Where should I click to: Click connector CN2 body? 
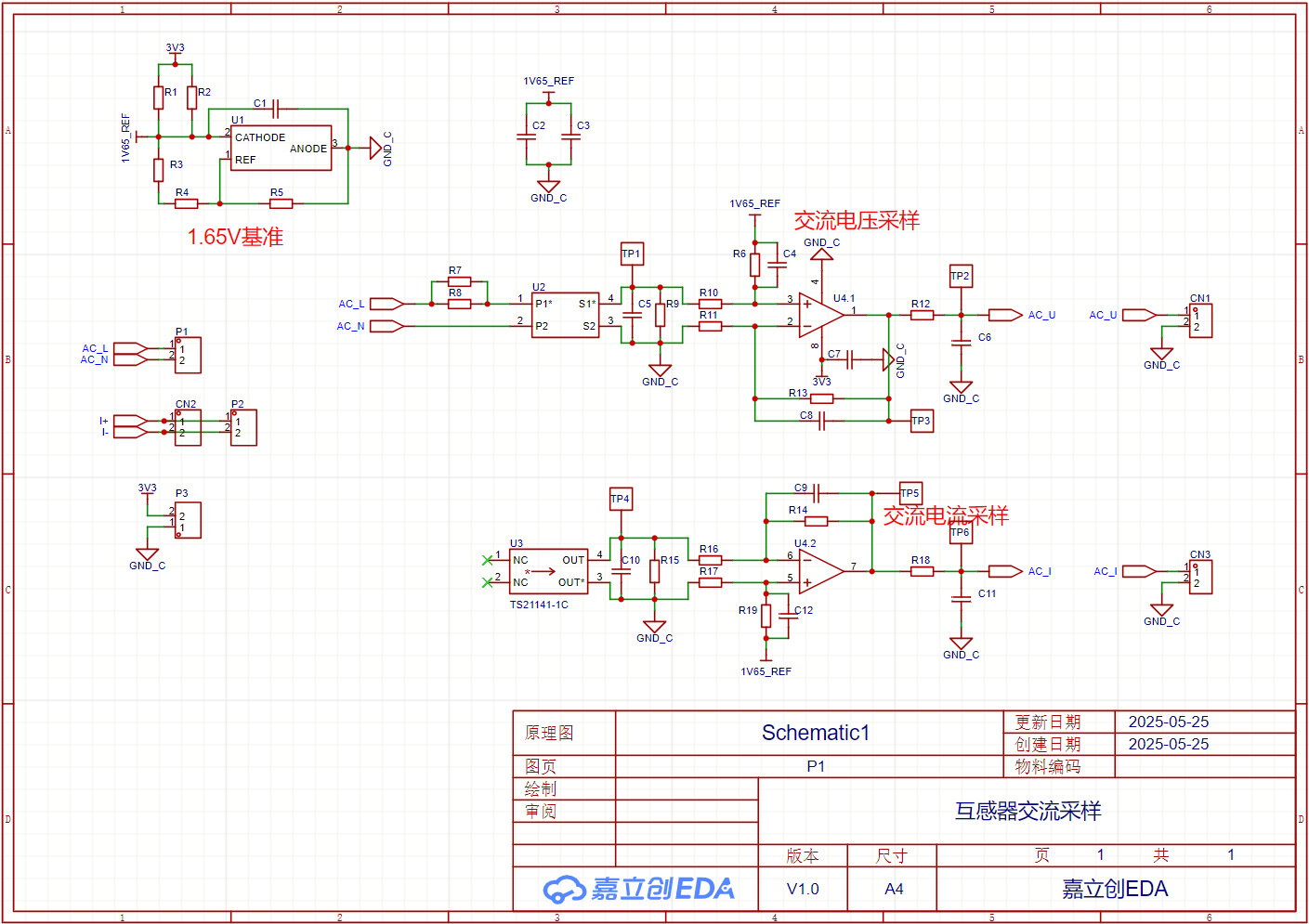[188, 427]
